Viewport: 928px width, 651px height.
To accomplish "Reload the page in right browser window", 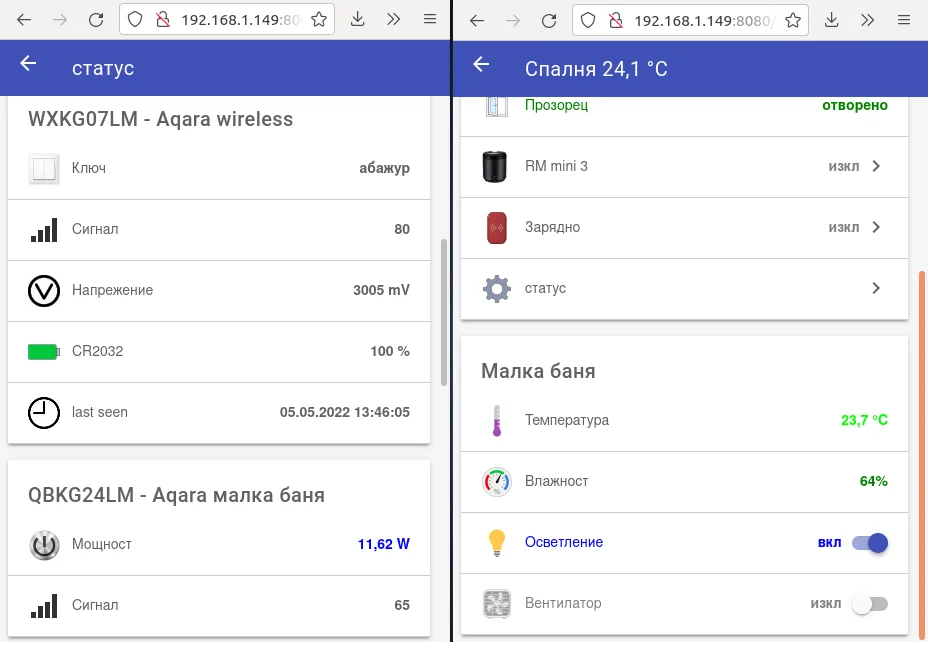I will coord(549,21).
